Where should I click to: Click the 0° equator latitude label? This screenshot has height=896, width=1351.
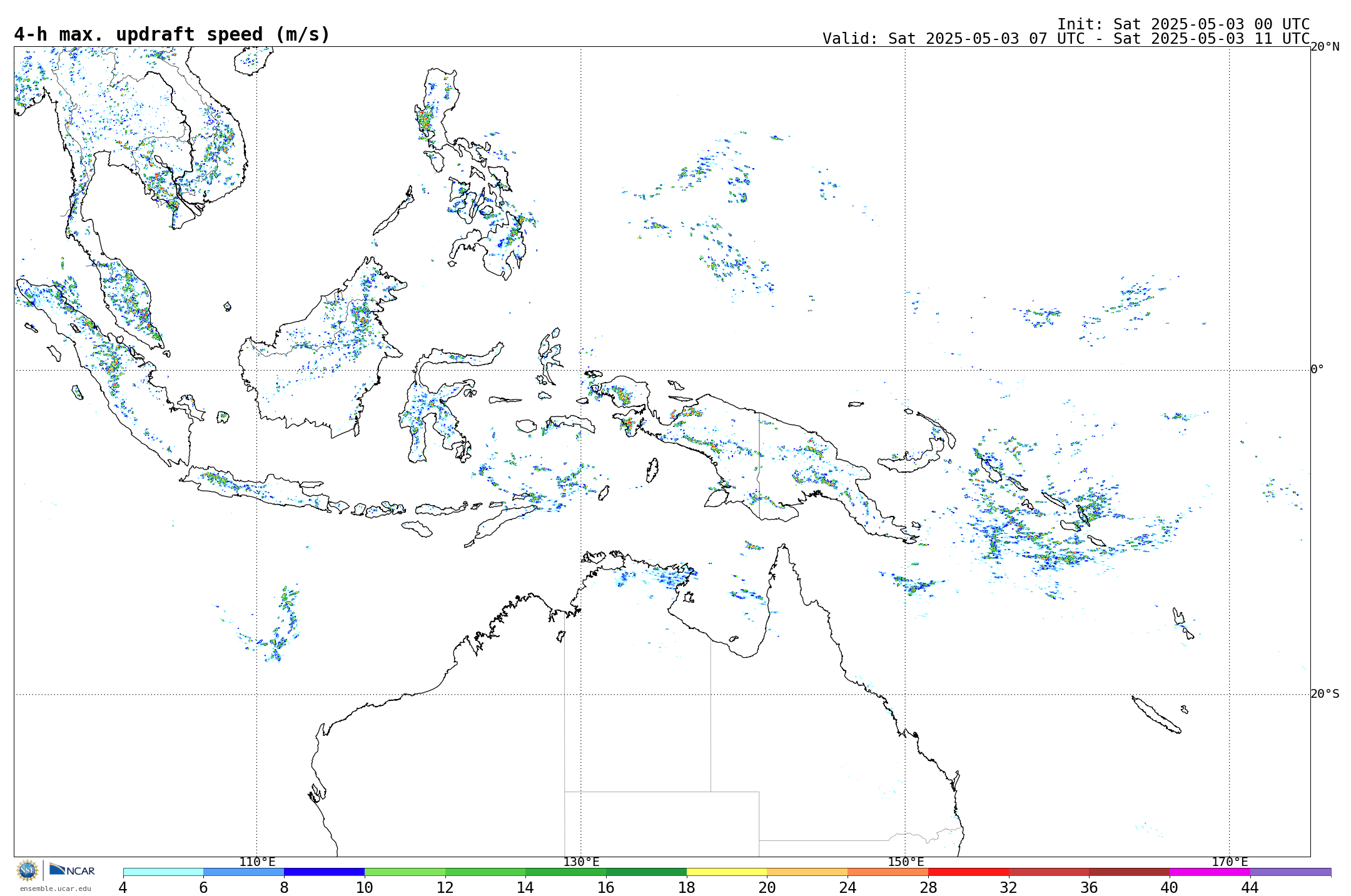tap(1317, 369)
